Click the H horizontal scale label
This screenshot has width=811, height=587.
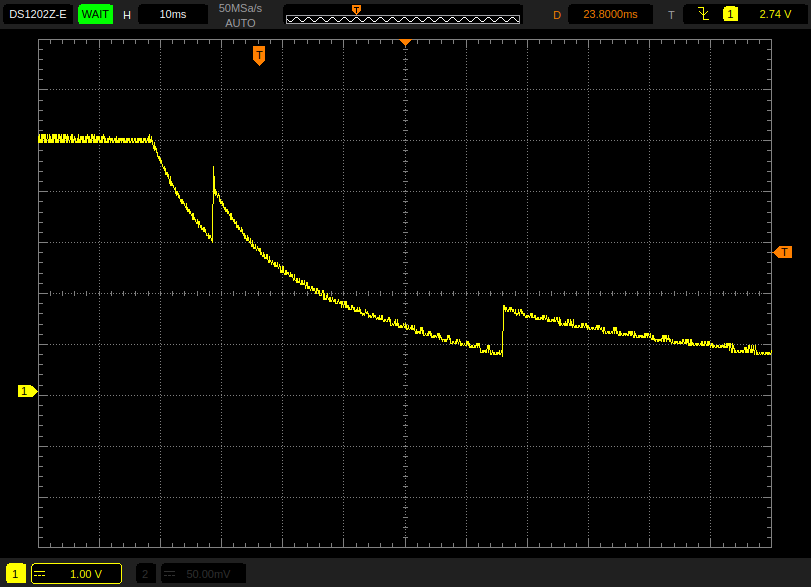point(127,15)
